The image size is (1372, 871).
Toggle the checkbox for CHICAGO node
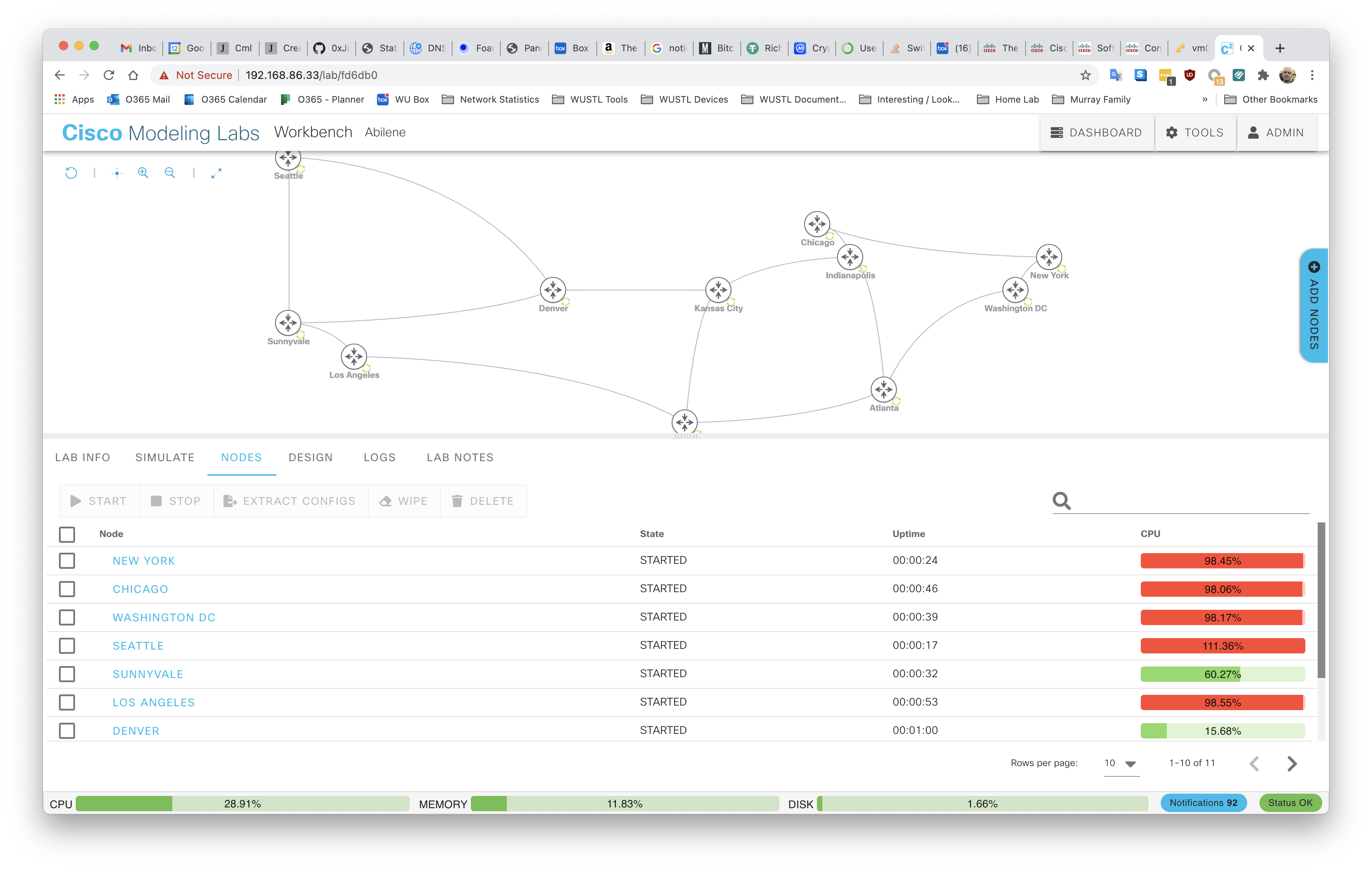pyautogui.click(x=67, y=588)
